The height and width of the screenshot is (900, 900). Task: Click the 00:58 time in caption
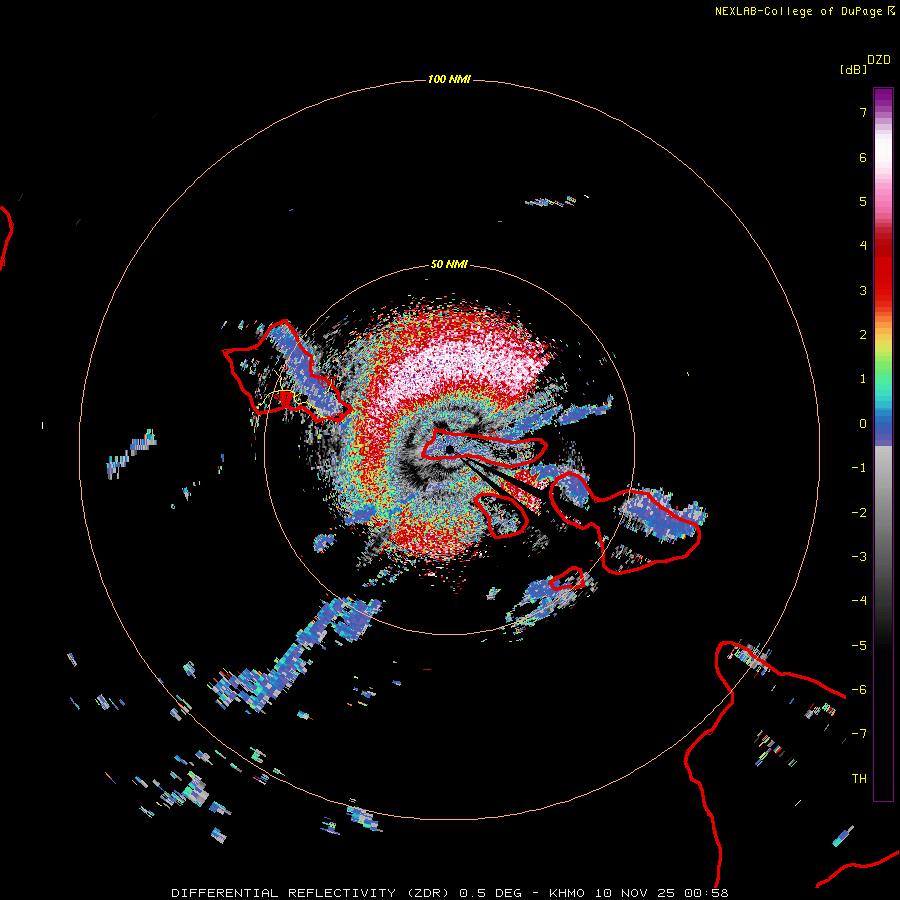pos(707,893)
